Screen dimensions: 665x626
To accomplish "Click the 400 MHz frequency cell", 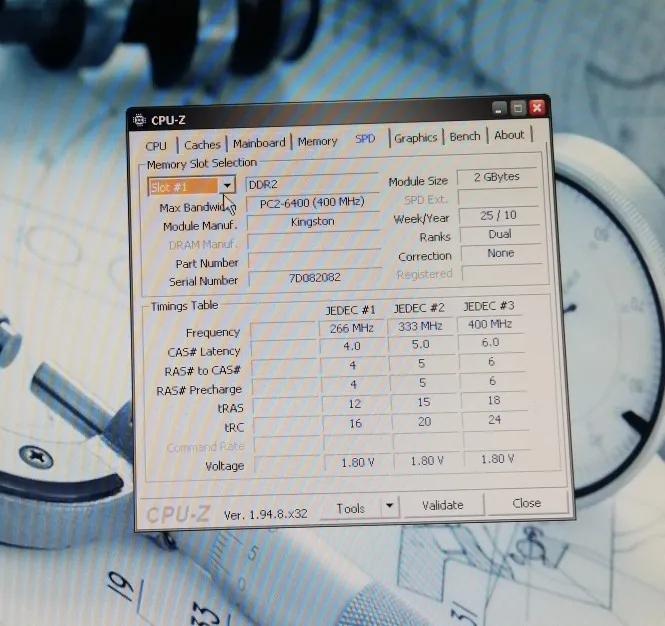I will [490, 324].
